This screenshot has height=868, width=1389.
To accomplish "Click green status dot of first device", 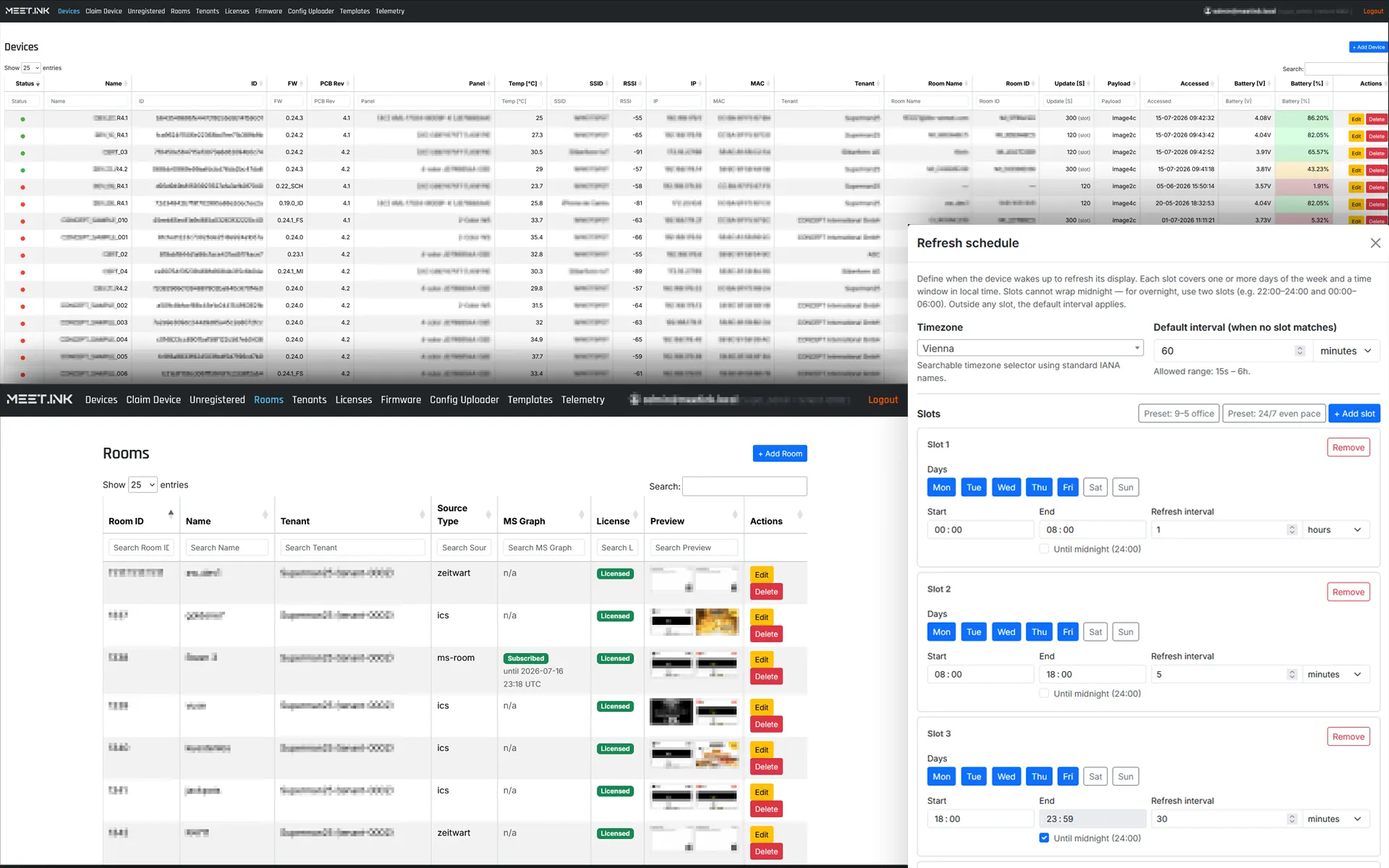I will [22, 119].
